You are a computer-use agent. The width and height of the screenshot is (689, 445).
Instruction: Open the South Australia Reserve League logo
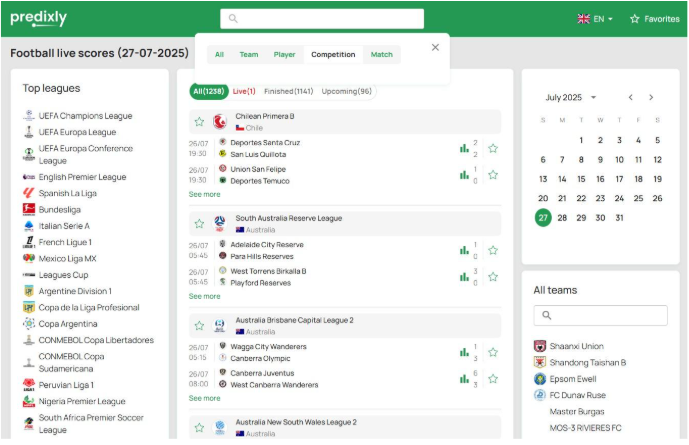pos(220,224)
